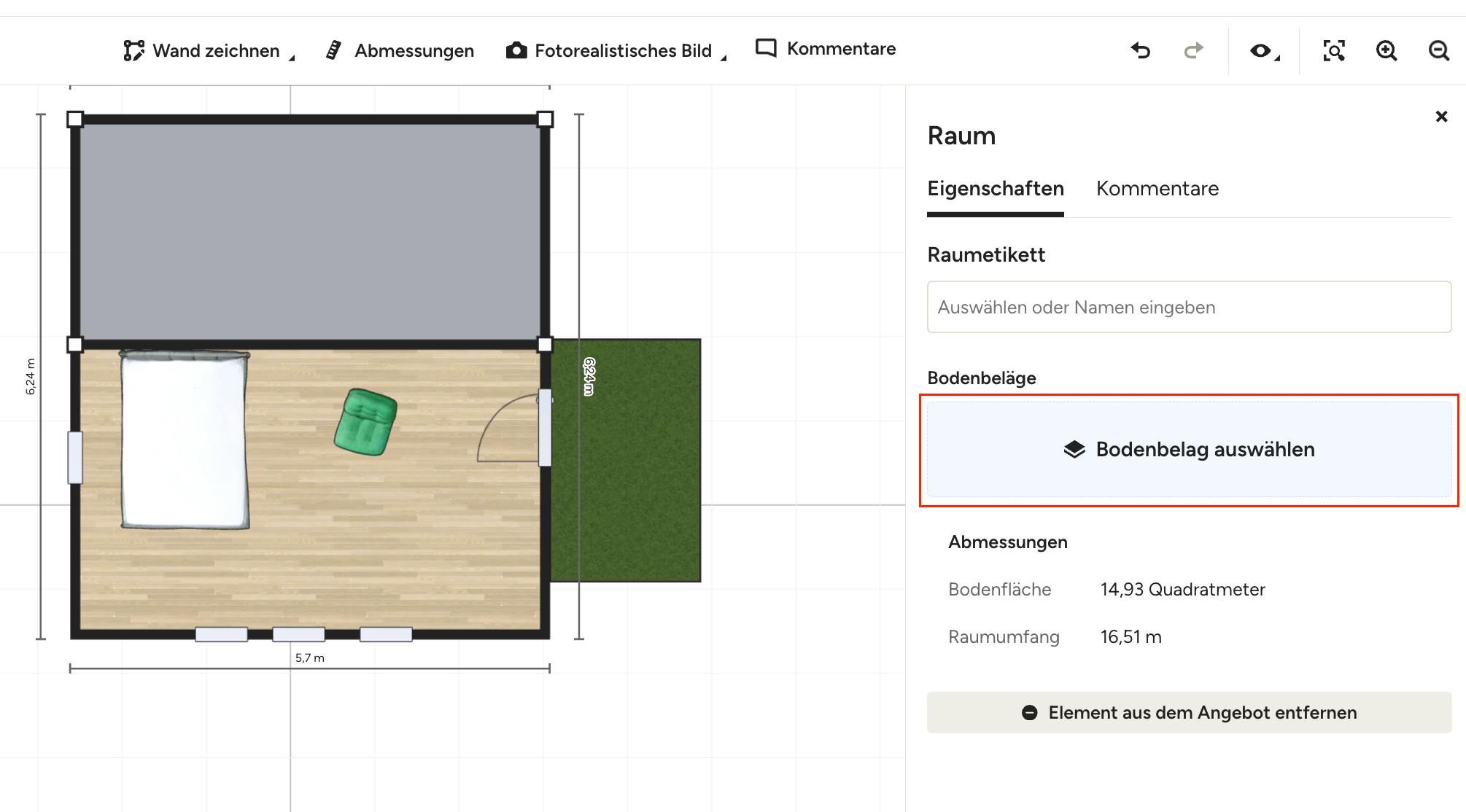The height and width of the screenshot is (812, 1466).
Task: Click the zoom out magnifier icon
Action: pos(1438,50)
